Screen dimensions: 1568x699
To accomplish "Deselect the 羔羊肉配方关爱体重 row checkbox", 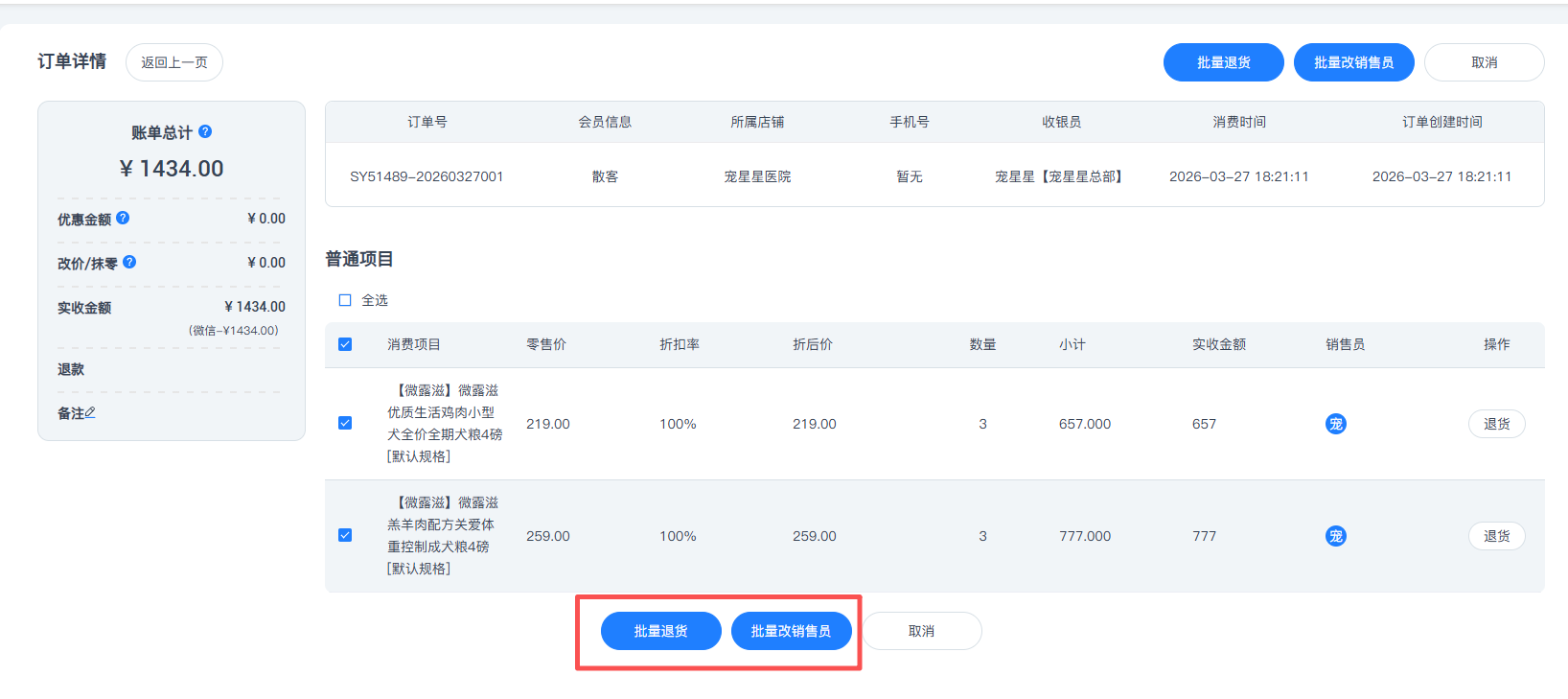I will 345,535.
